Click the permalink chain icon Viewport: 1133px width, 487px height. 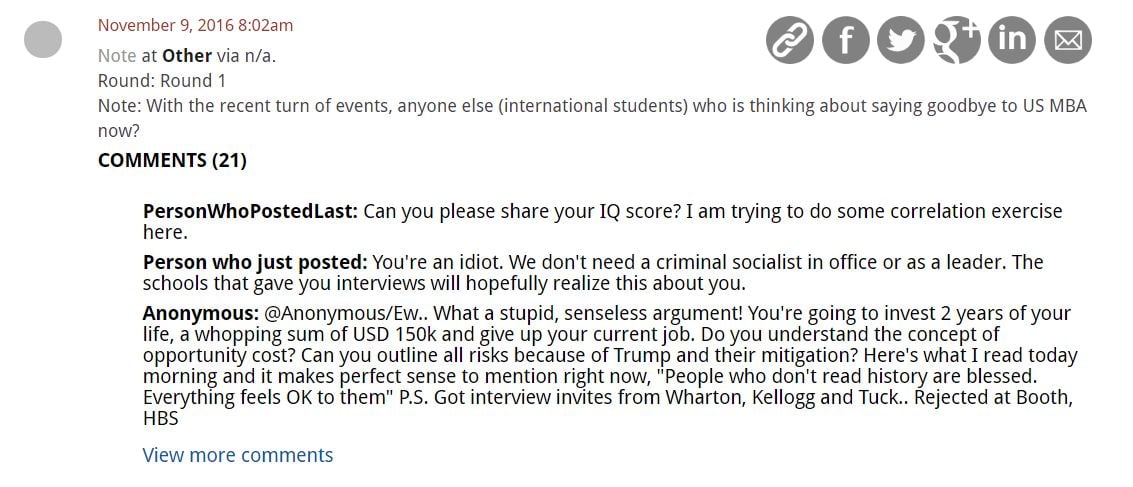point(790,41)
